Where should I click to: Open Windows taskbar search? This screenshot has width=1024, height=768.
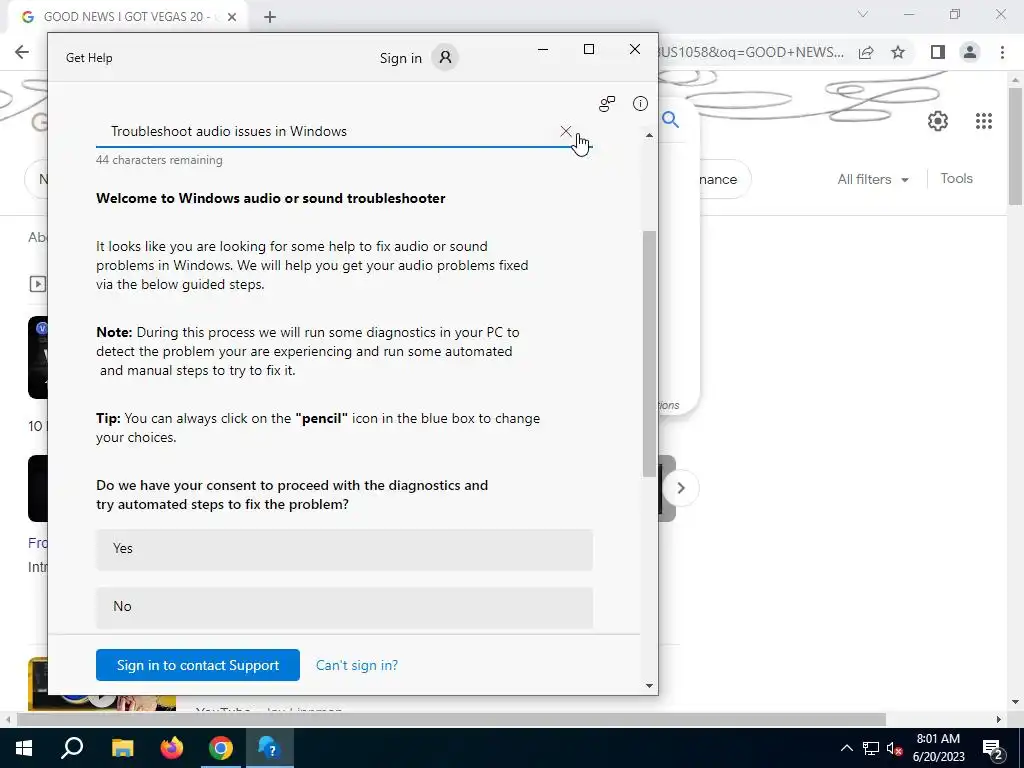click(72, 748)
